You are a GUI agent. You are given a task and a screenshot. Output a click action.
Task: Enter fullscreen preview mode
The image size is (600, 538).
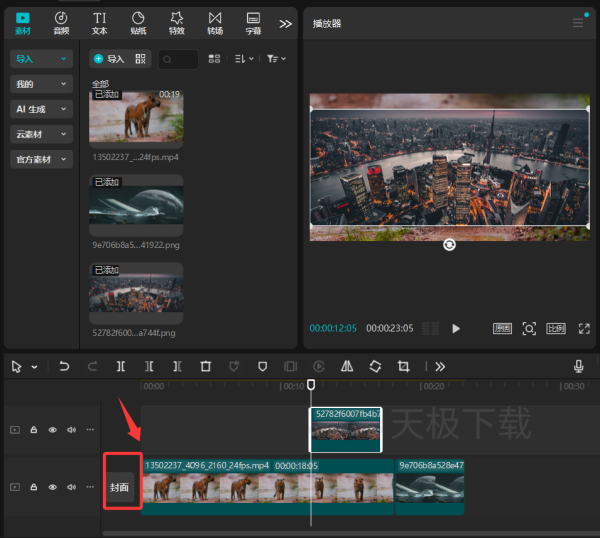[584, 328]
